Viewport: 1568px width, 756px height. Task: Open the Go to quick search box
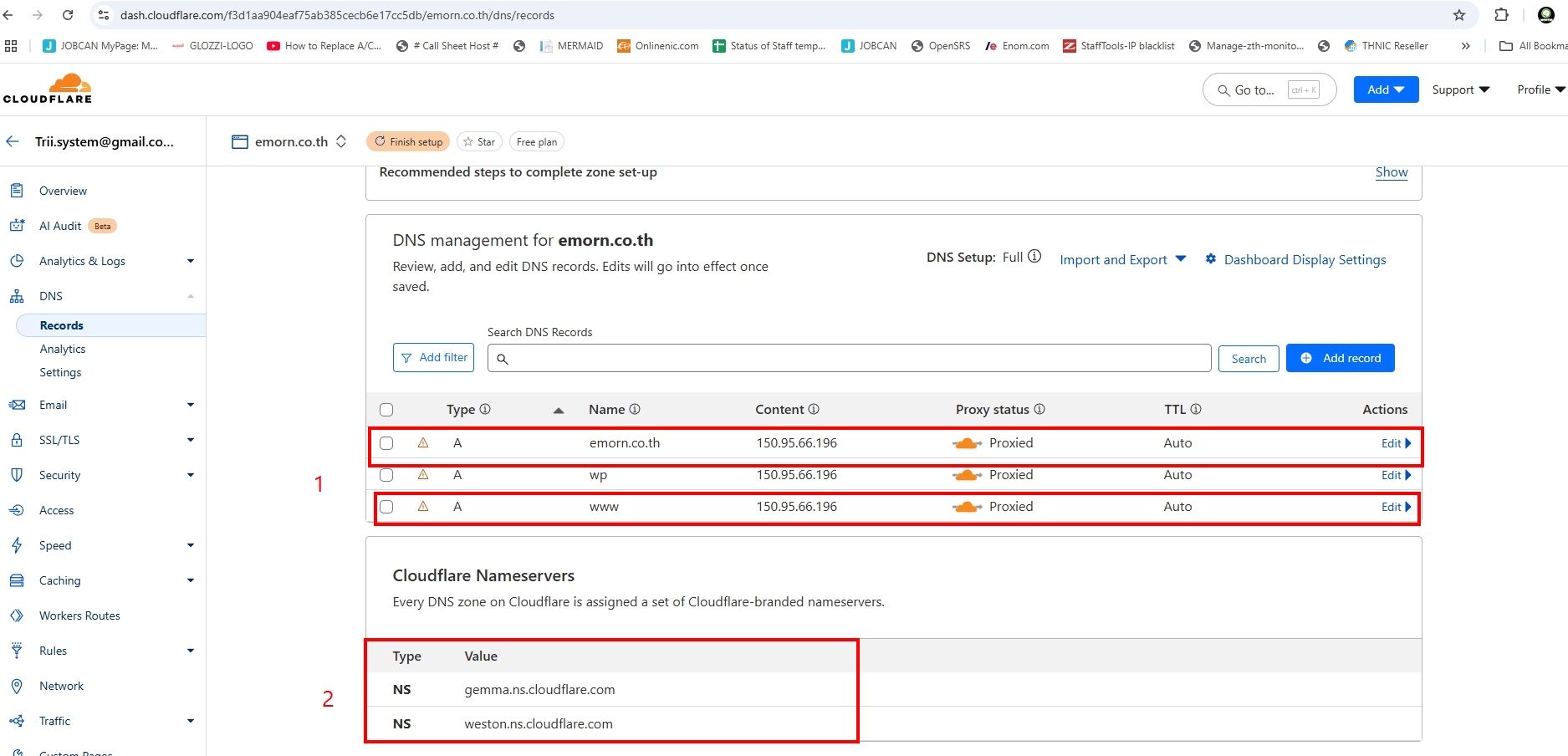pyautogui.click(x=1269, y=89)
